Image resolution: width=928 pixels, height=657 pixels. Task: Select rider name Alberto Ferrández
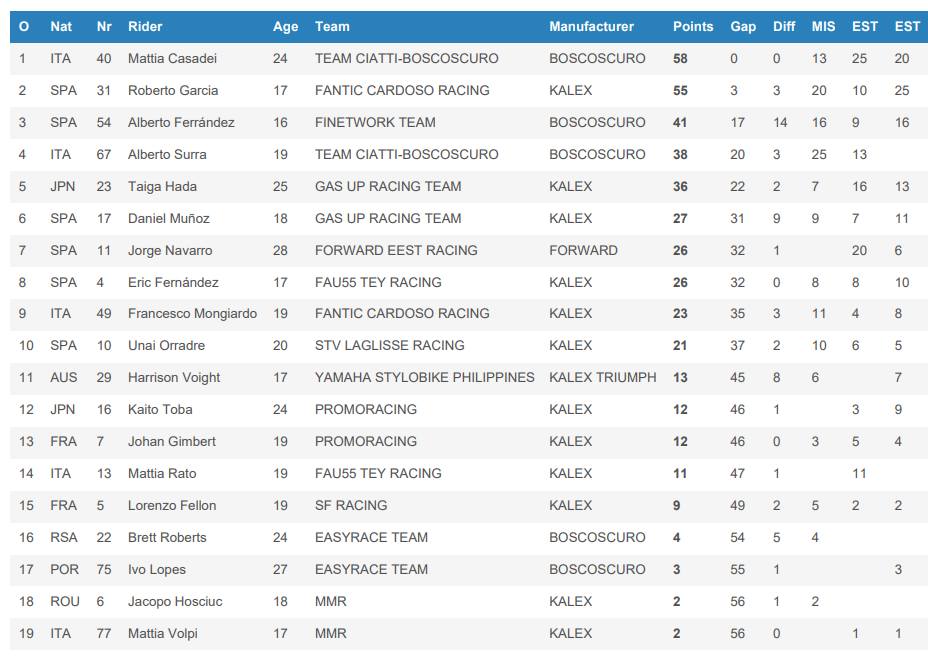[181, 123]
